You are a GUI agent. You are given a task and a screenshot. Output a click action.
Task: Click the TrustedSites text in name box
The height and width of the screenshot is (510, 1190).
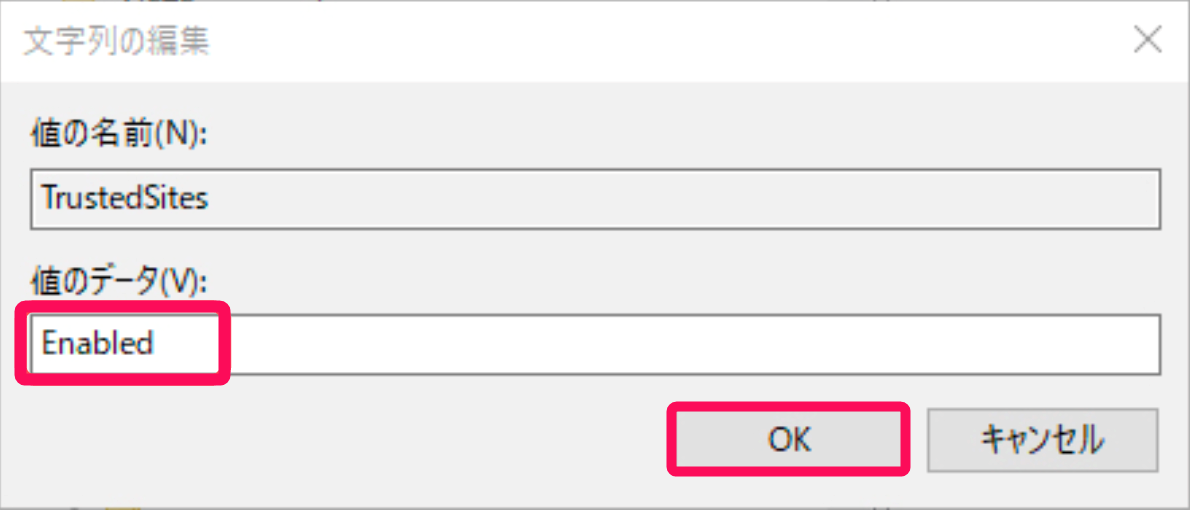pos(124,199)
